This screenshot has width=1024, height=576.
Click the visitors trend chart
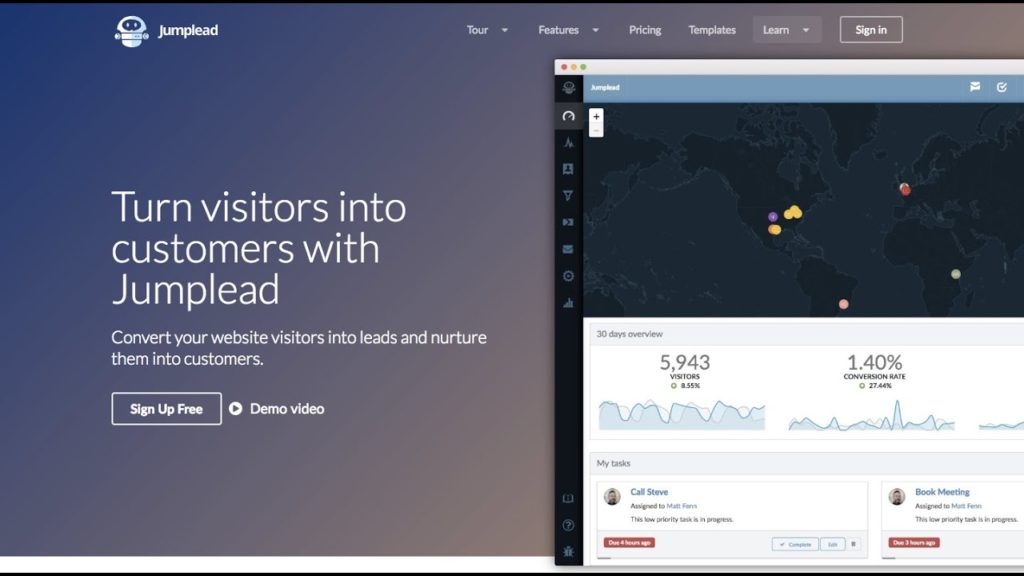pos(682,414)
